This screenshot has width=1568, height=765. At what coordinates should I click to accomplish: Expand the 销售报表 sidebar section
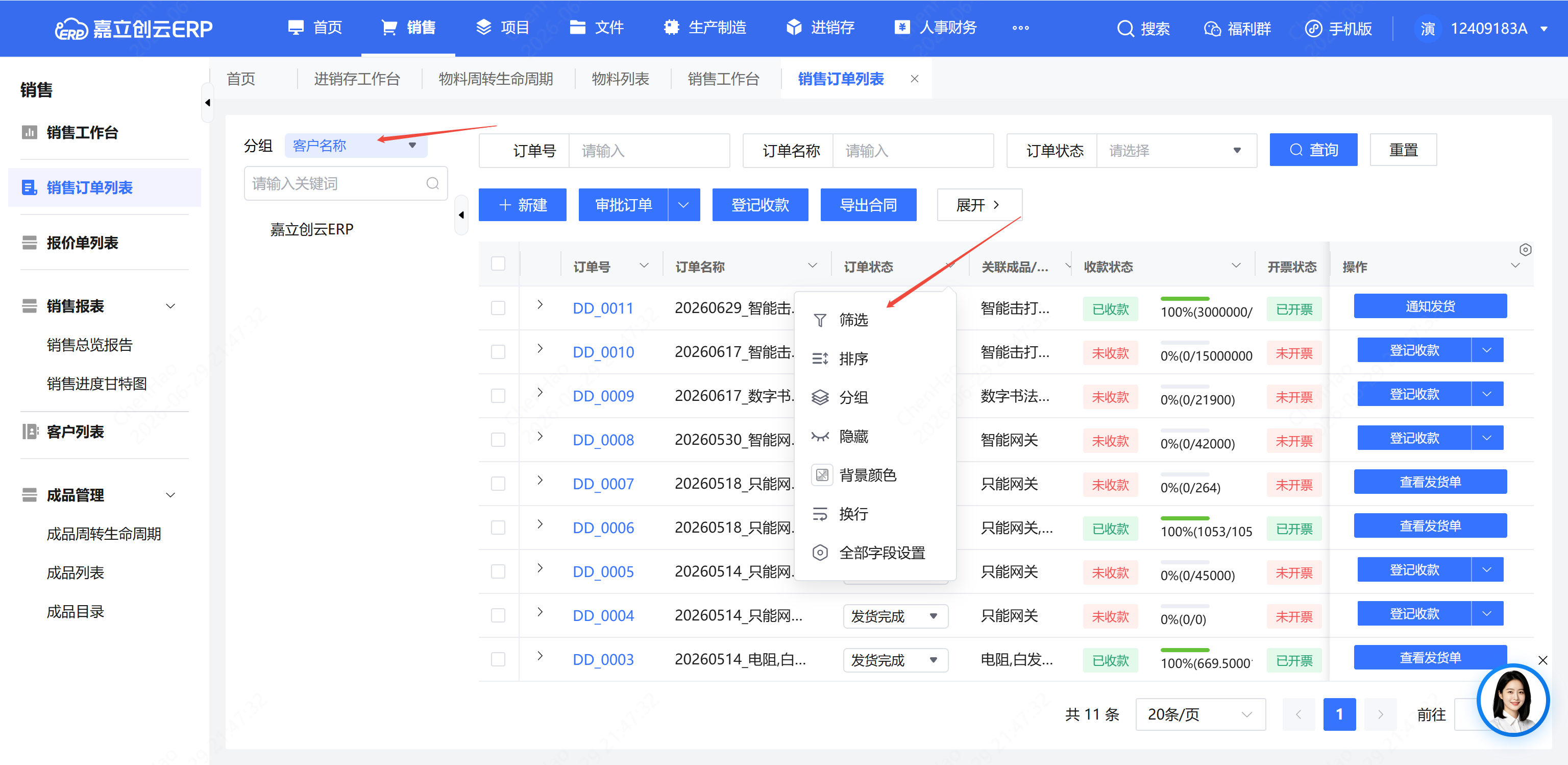pos(170,306)
